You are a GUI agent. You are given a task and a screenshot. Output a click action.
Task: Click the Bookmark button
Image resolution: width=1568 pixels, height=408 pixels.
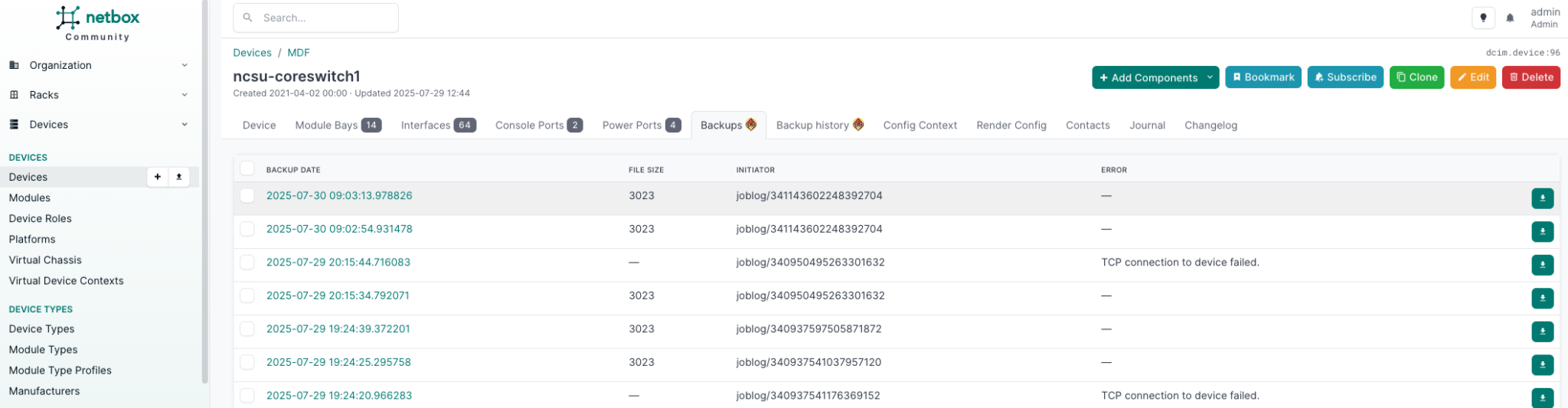coord(1263,77)
